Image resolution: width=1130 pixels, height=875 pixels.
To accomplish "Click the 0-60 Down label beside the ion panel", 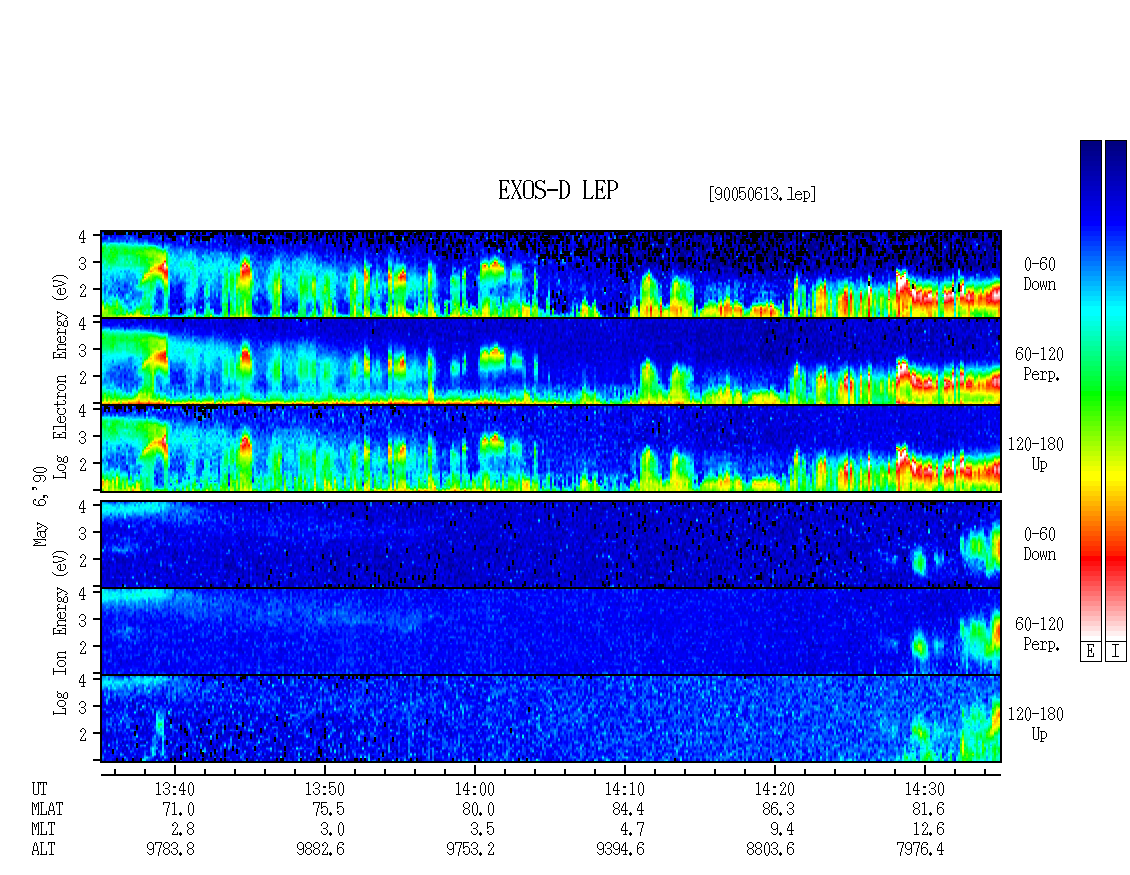I will pyautogui.click(x=1039, y=544).
